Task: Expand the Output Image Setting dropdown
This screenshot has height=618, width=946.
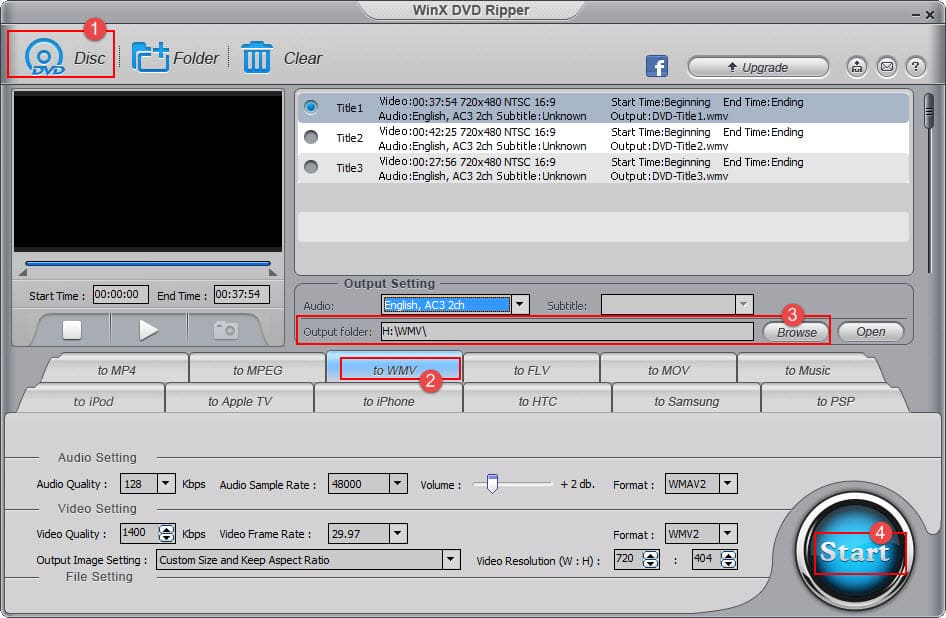Action: (x=451, y=560)
